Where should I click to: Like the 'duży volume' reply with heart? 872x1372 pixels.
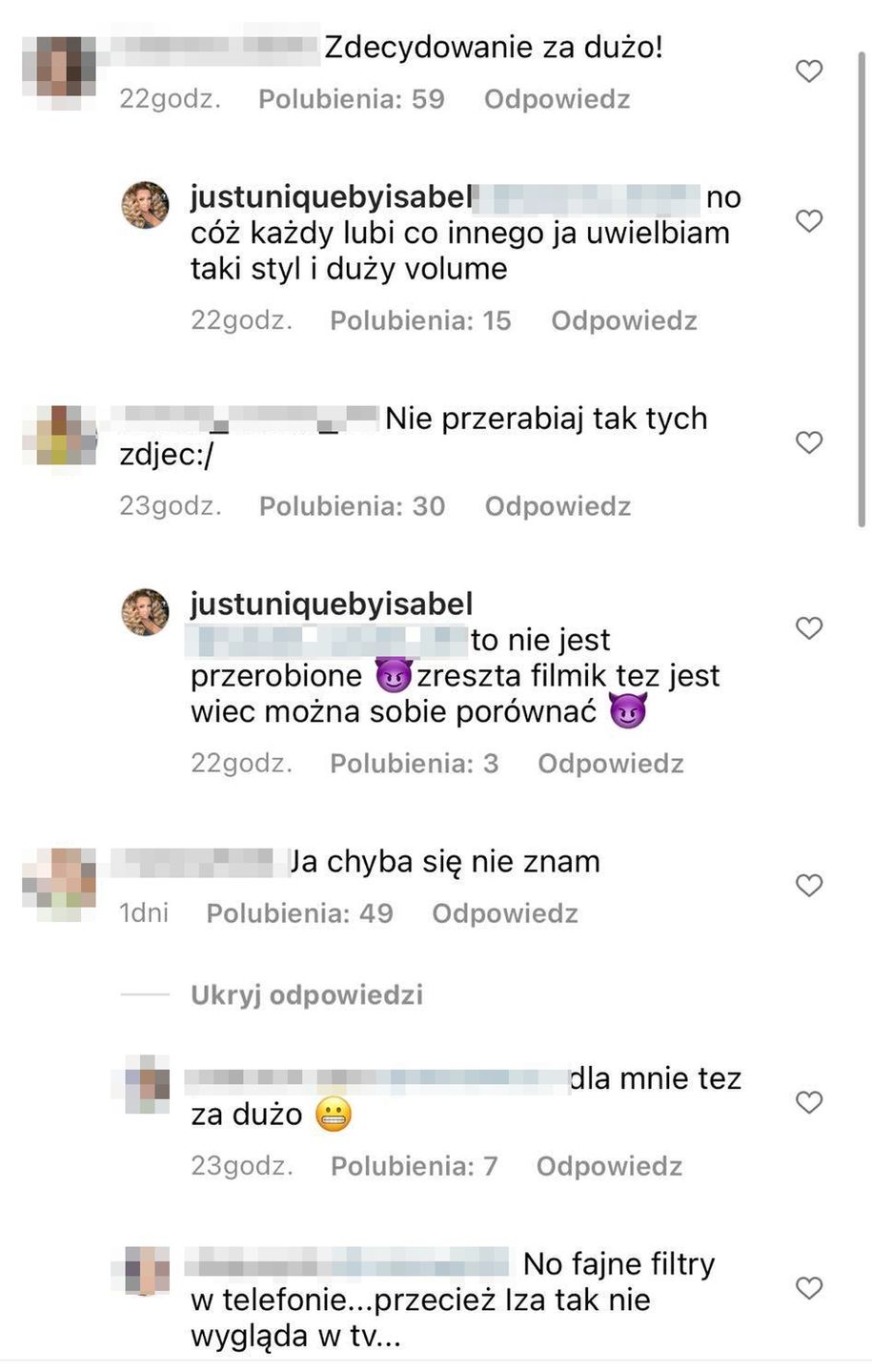pyautogui.click(x=809, y=221)
